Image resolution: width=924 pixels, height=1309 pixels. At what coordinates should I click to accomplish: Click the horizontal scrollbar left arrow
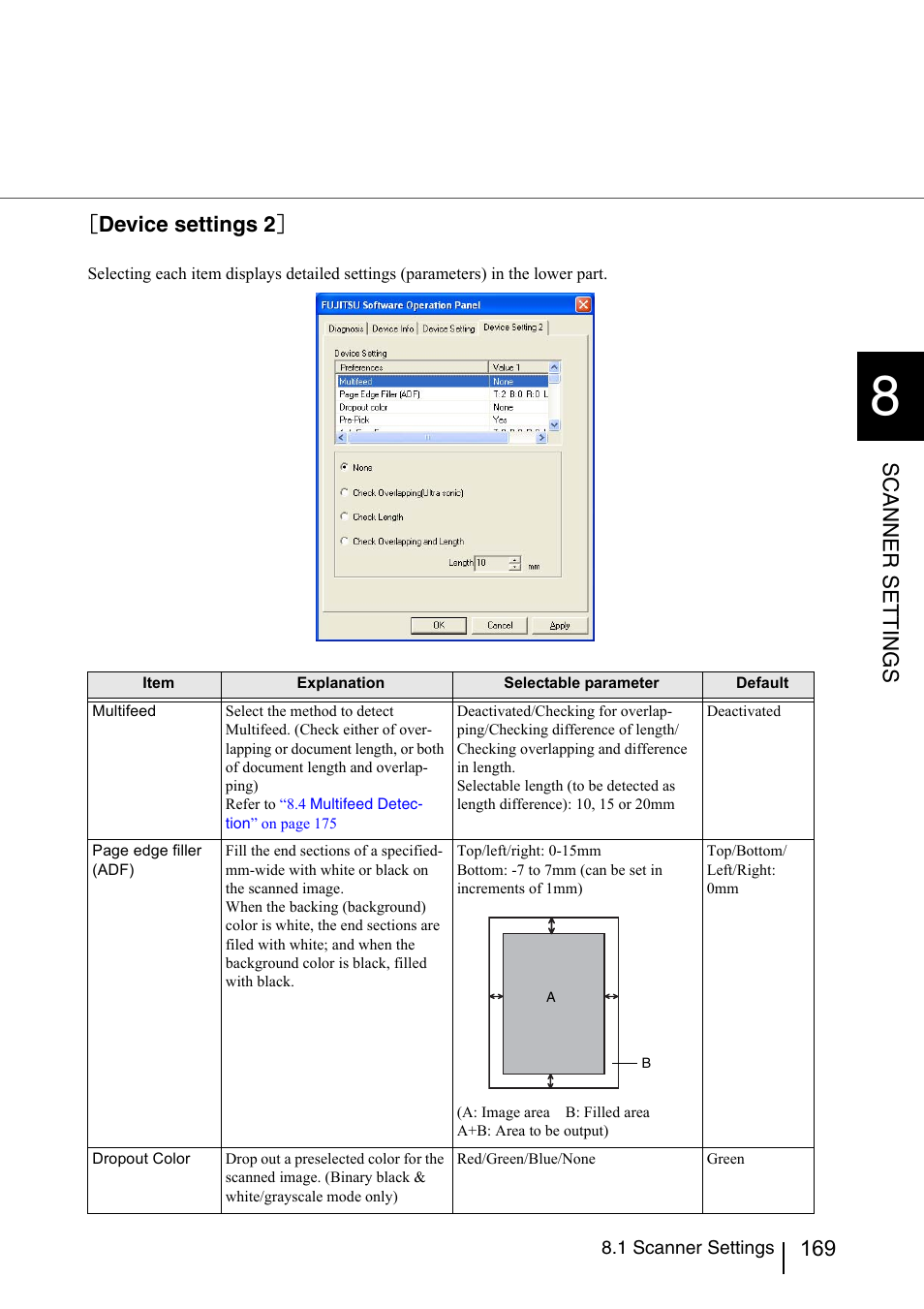pyautogui.click(x=341, y=438)
